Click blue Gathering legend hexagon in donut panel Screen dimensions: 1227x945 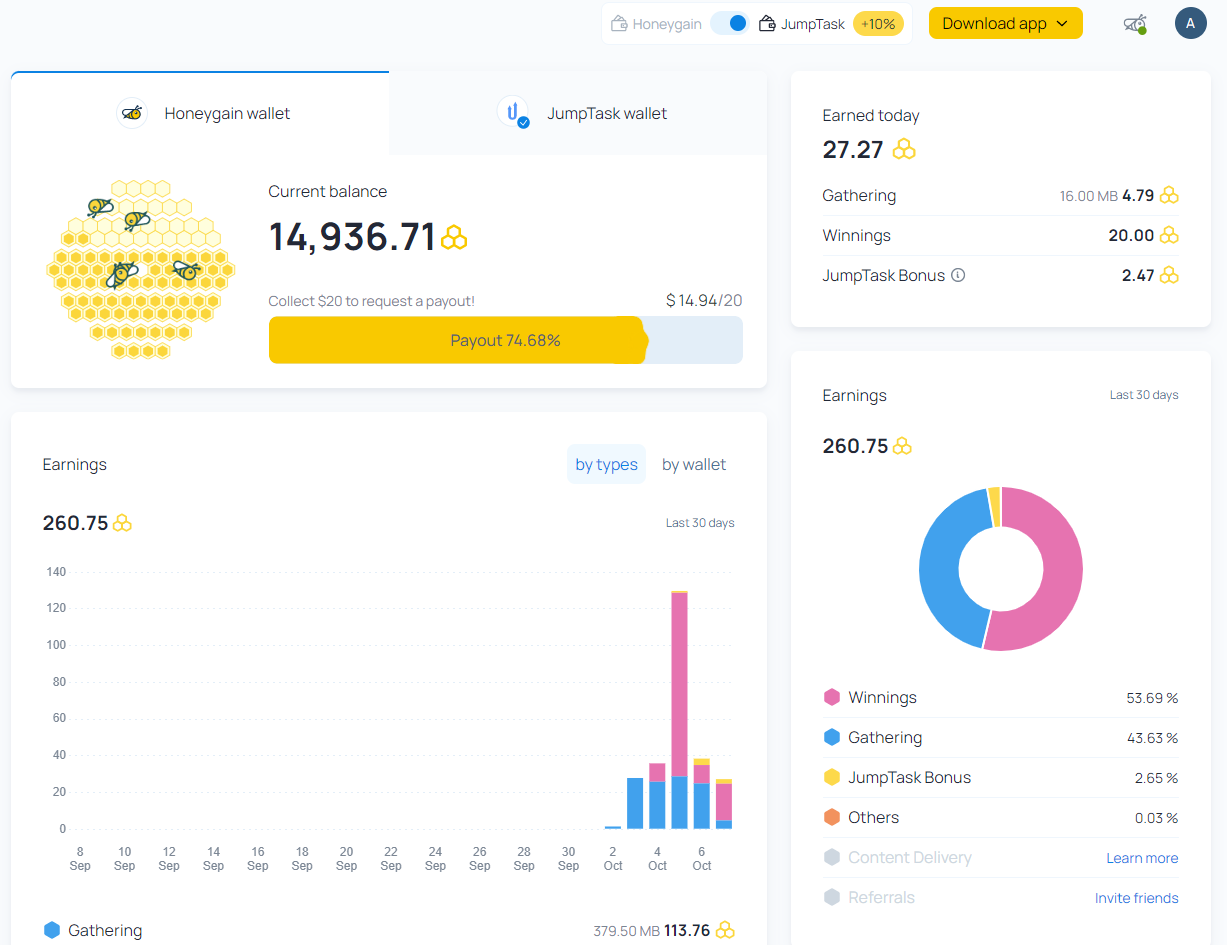click(832, 737)
